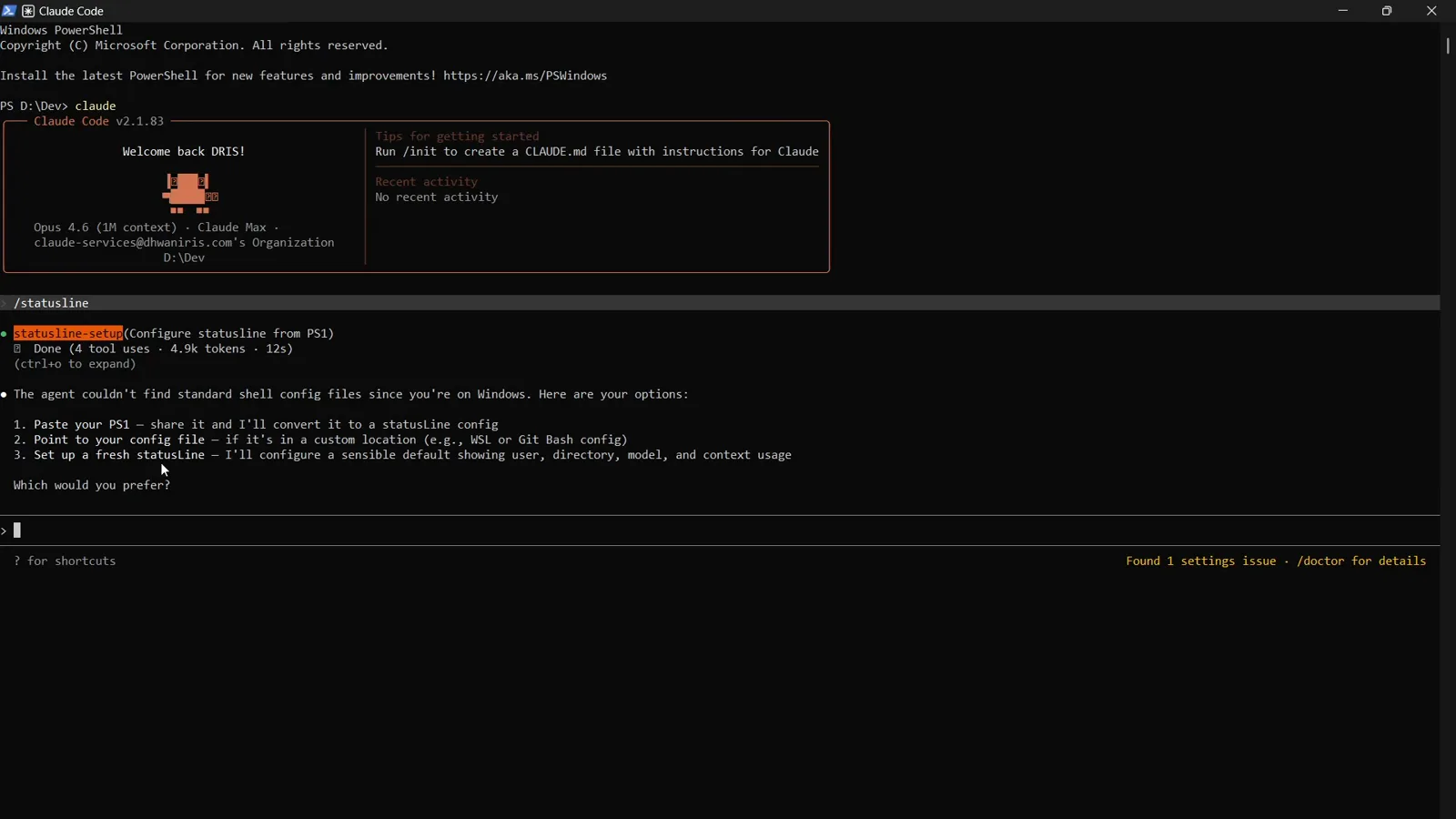Click the claude-services@dhwaniris.com organization text

(184, 243)
